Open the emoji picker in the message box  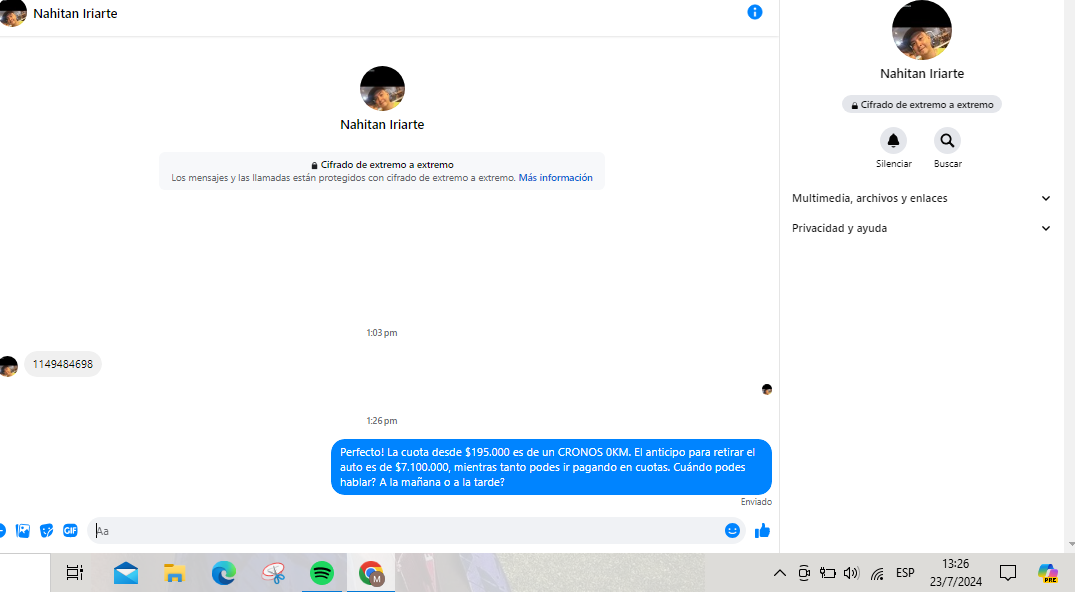click(732, 530)
